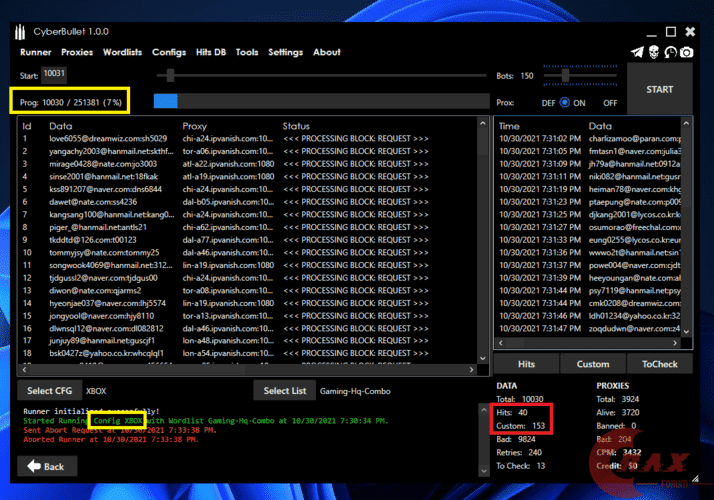Image resolution: width=714 pixels, height=500 pixels.
Task: Click the Select CFG button
Action: click(x=50, y=391)
